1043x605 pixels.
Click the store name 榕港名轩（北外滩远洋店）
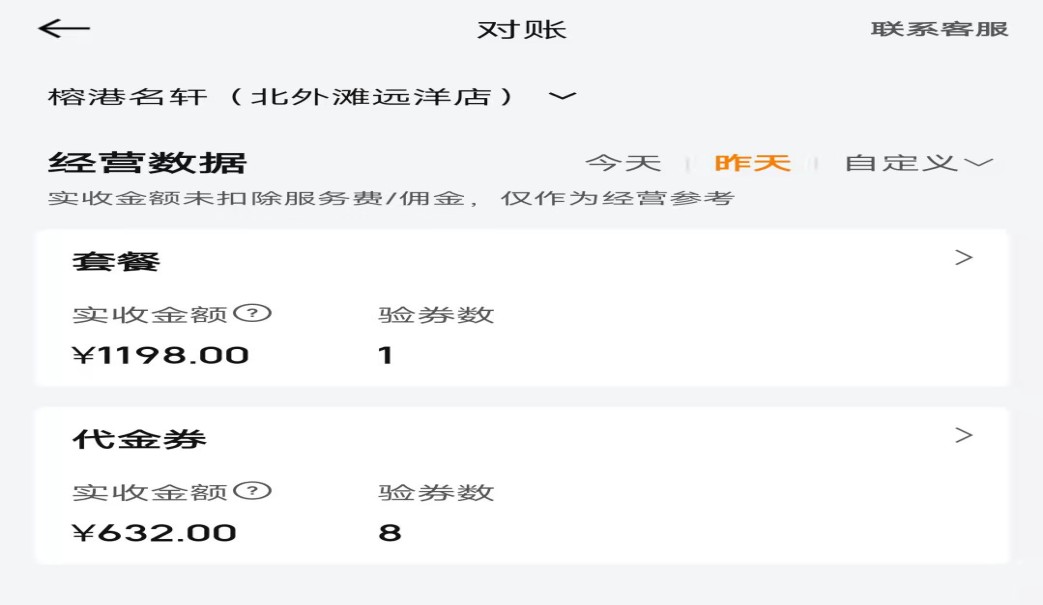(x=283, y=97)
